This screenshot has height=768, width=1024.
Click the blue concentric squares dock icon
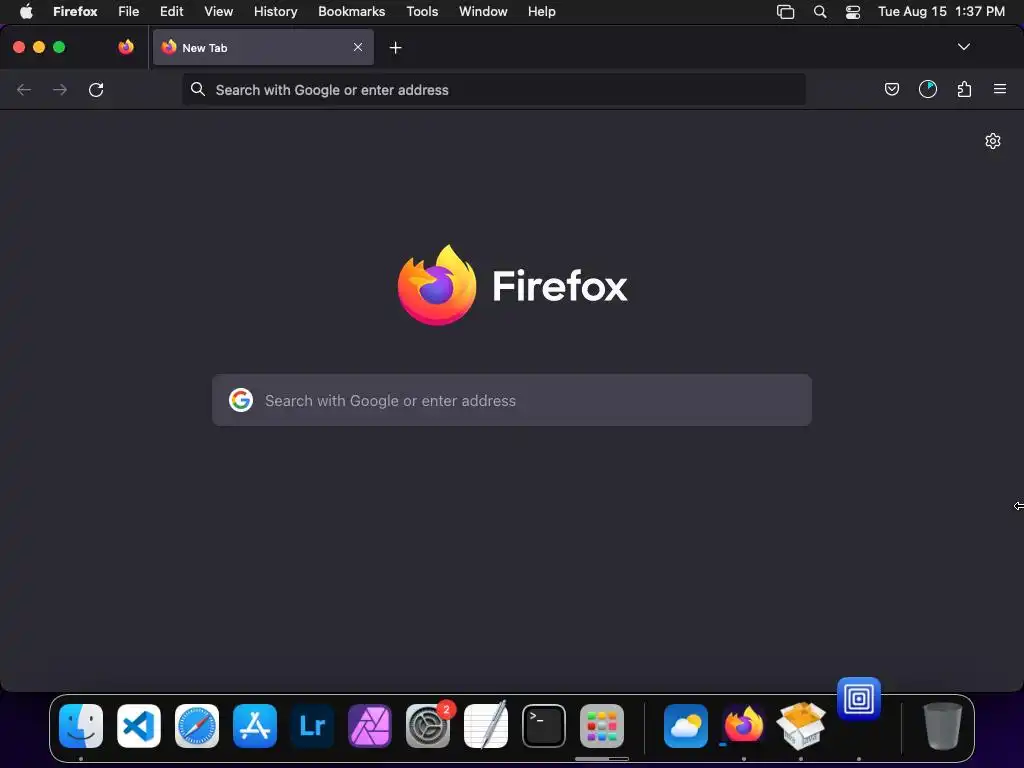point(859,699)
